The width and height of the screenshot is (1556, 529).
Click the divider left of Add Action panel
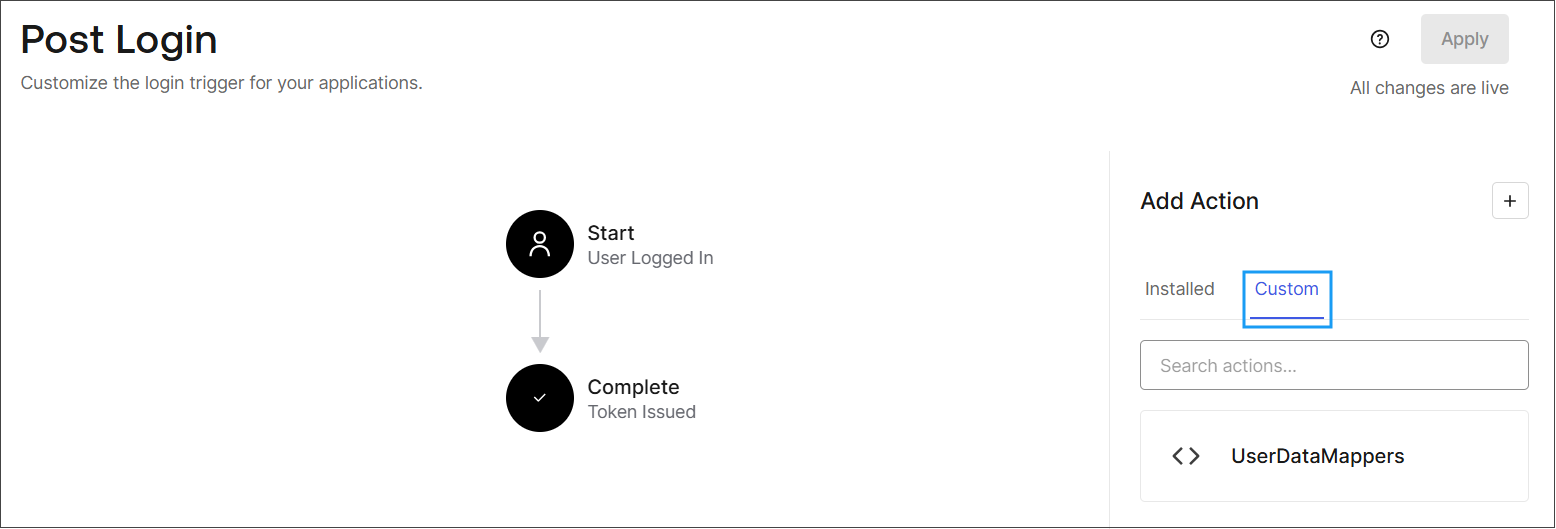tap(1110, 340)
